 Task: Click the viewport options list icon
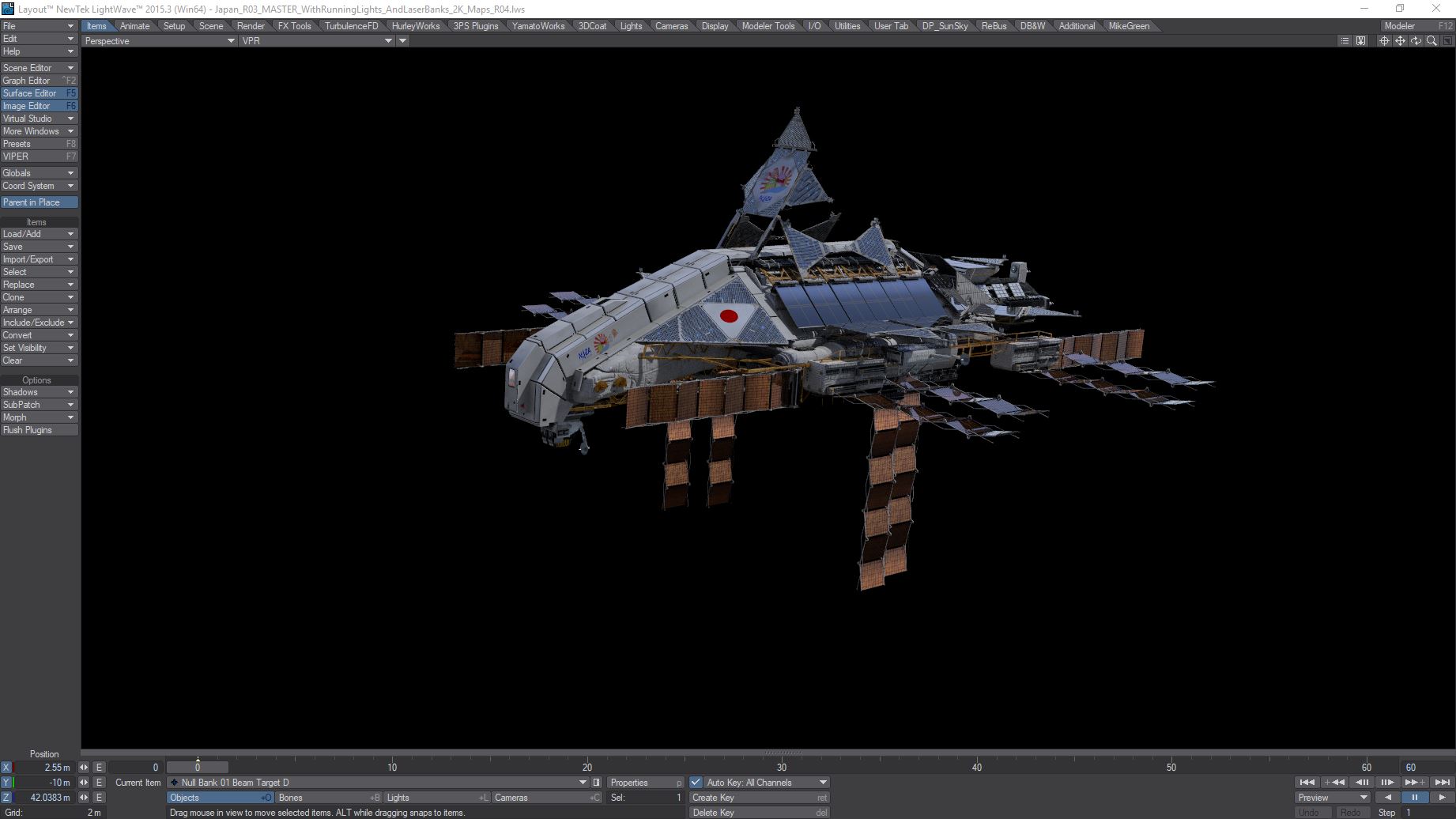(1345, 41)
